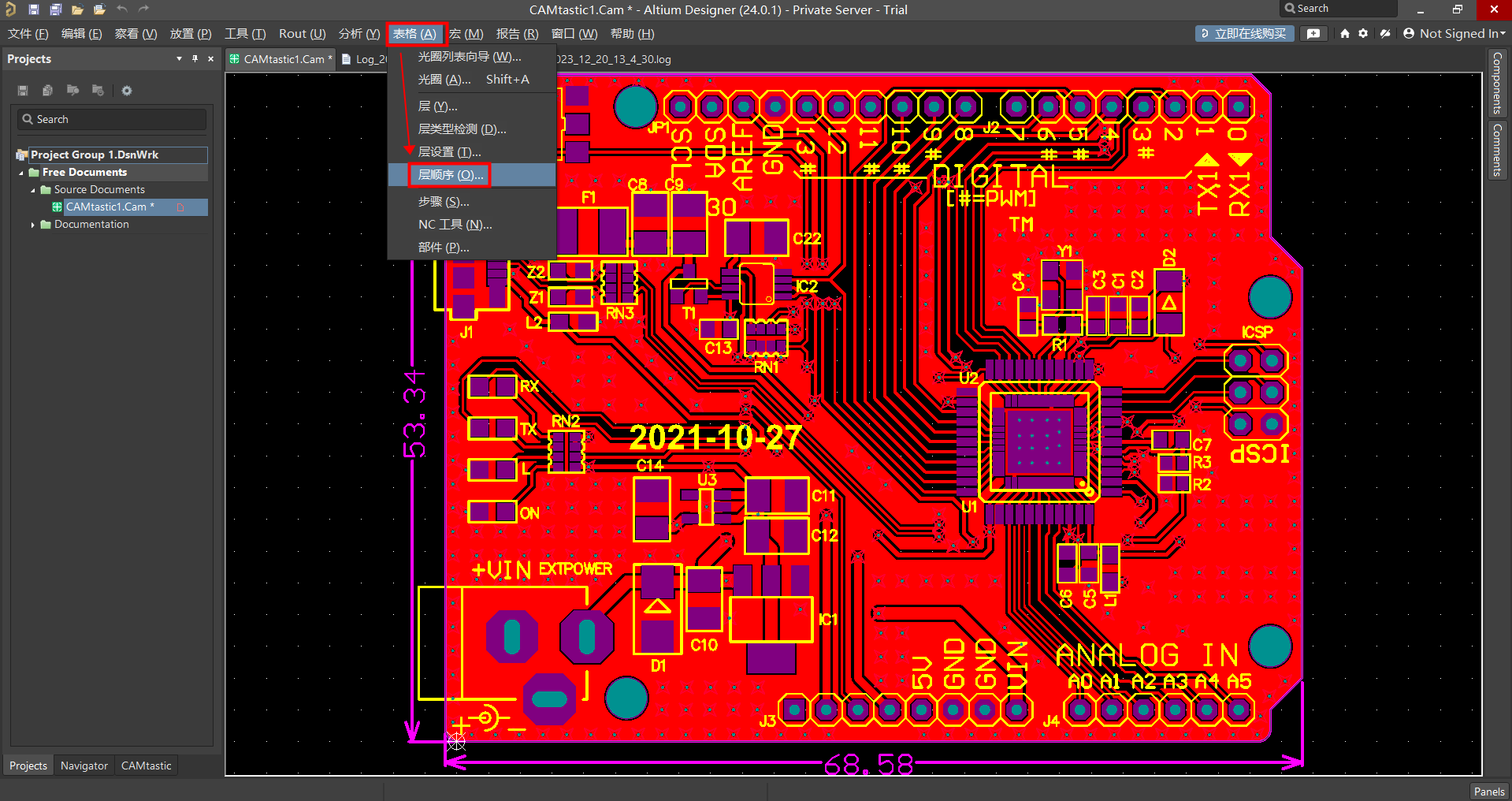
Task: Collapse the Free Documents tree node
Action: 21,173
